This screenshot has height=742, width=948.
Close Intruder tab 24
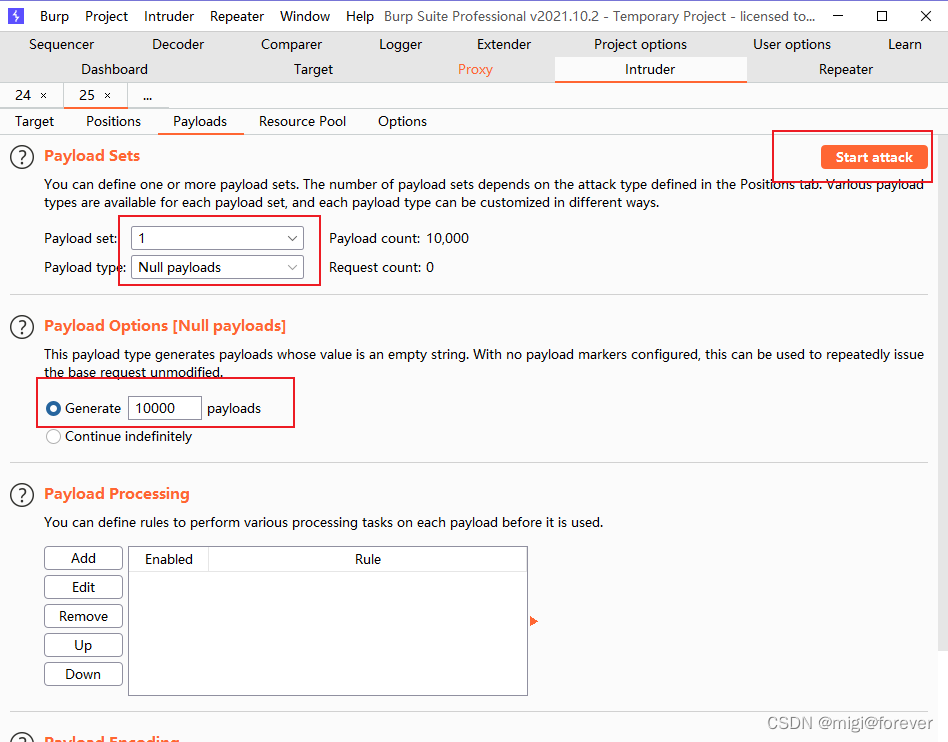pos(43,95)
